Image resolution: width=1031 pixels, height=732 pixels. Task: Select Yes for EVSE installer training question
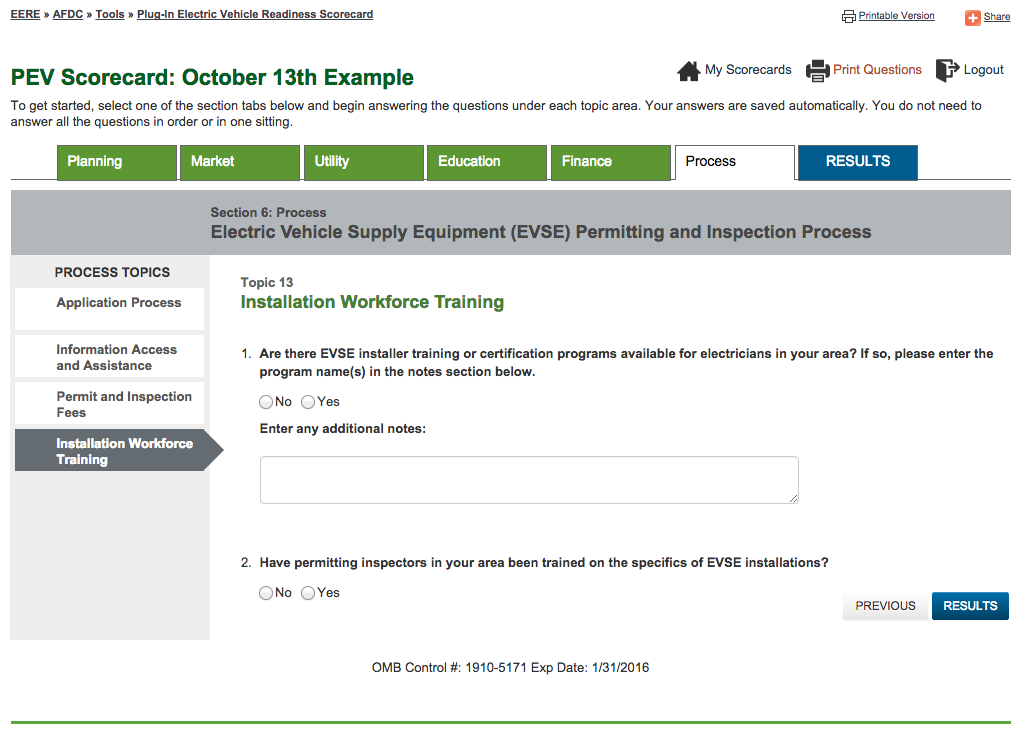tap(308, 402)
